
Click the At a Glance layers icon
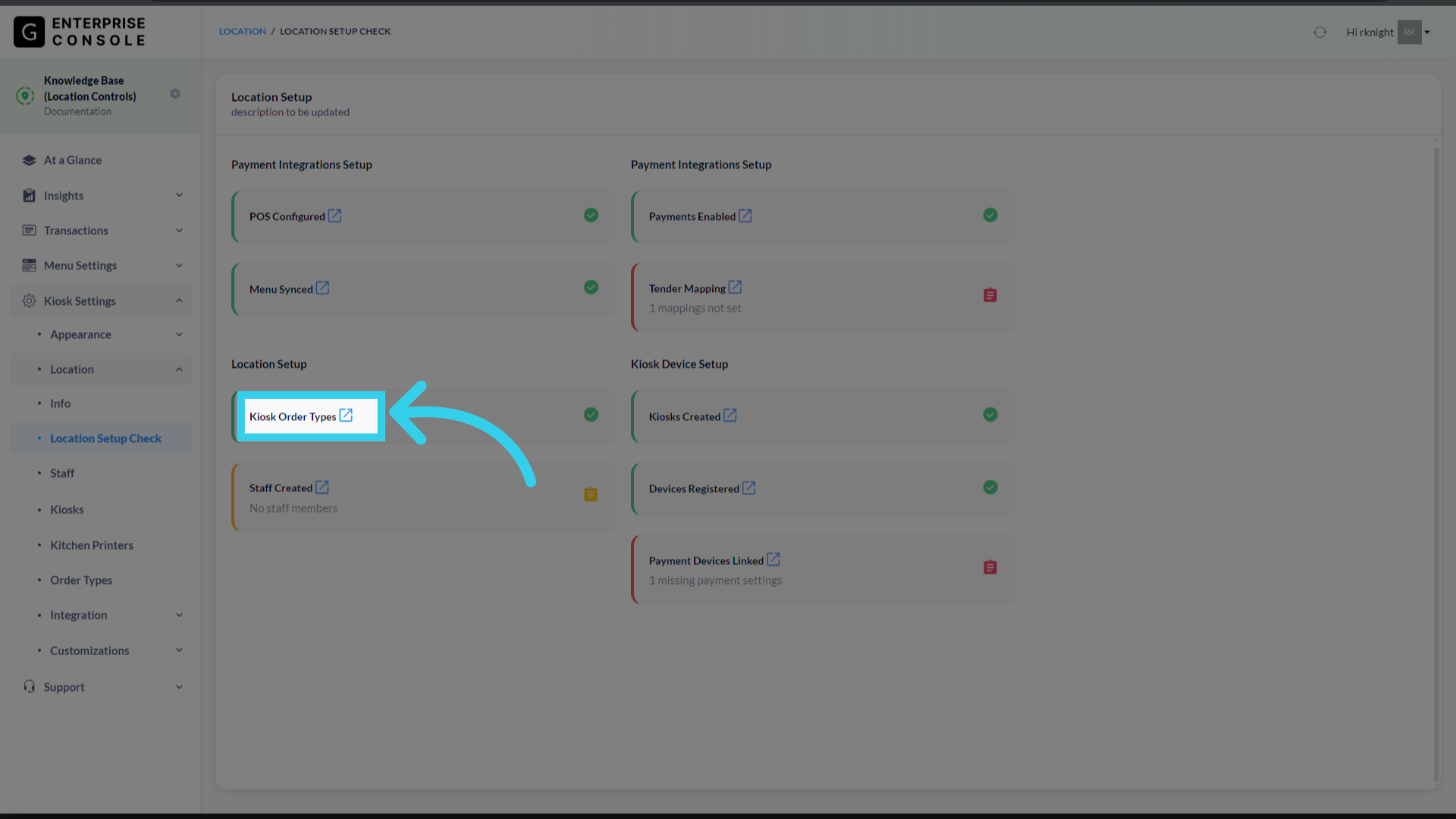29,160
